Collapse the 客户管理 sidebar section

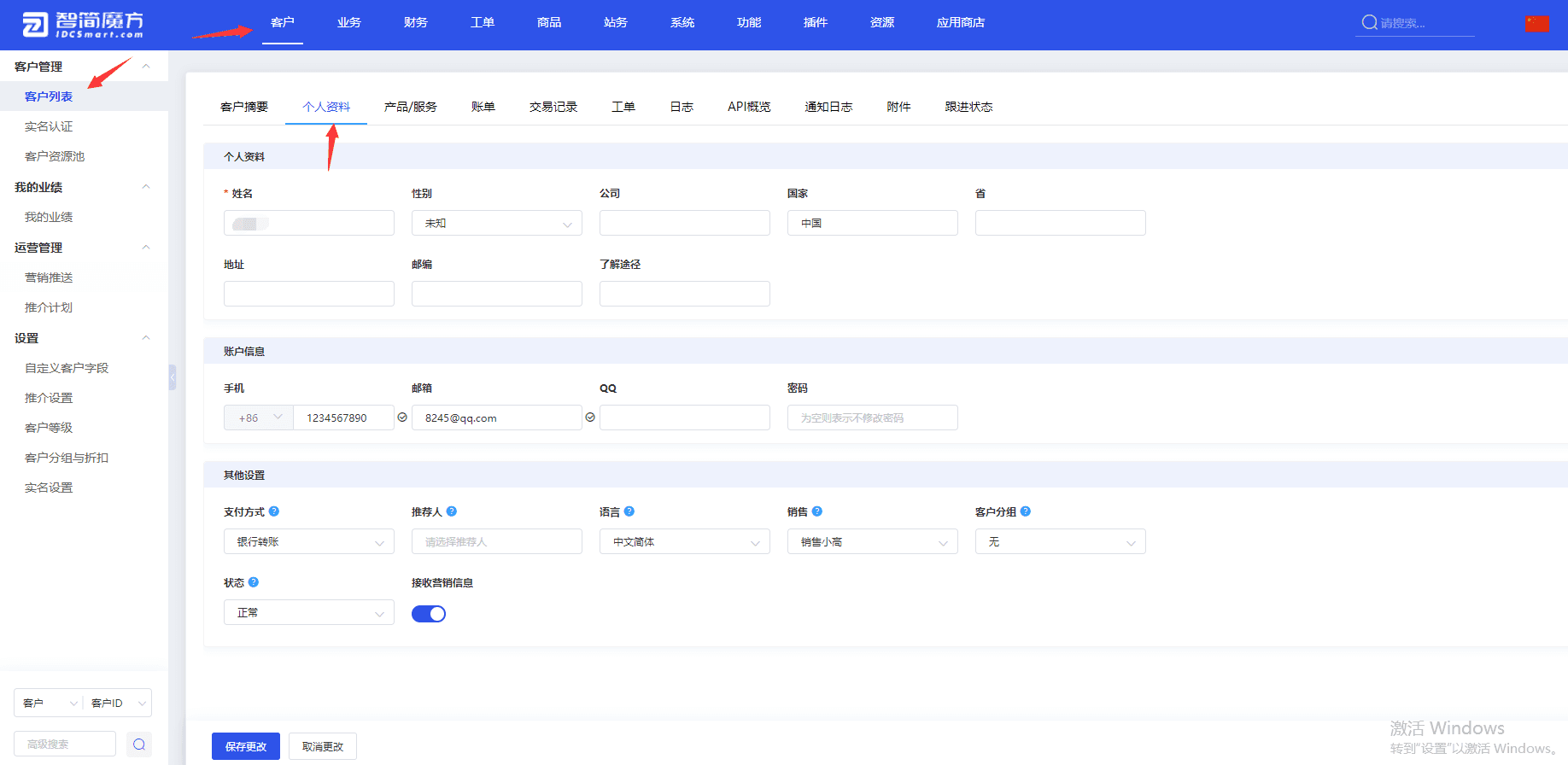pyautogui.click(x=146, y=67)
